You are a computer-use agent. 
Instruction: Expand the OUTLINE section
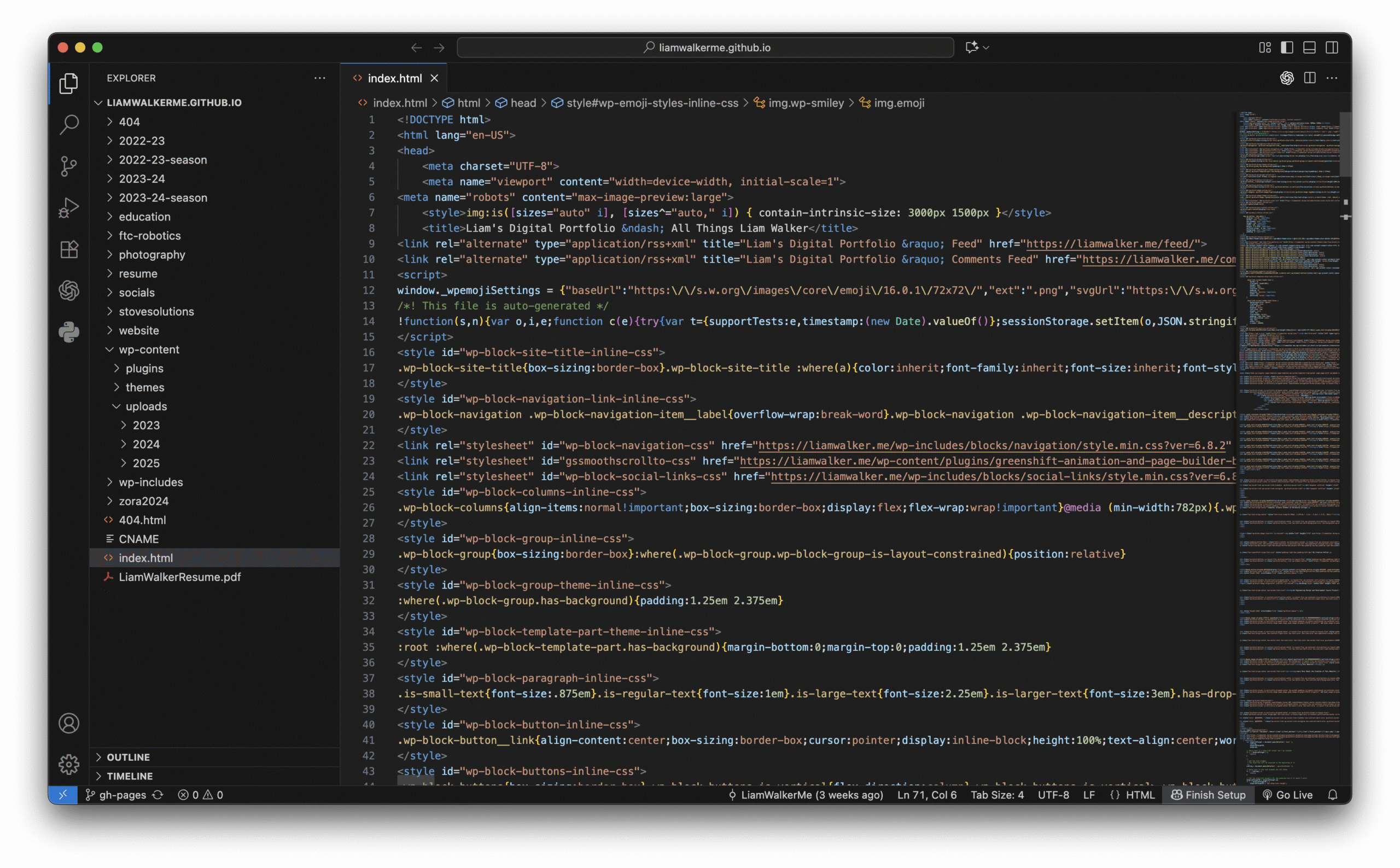[x=128, y=757]
